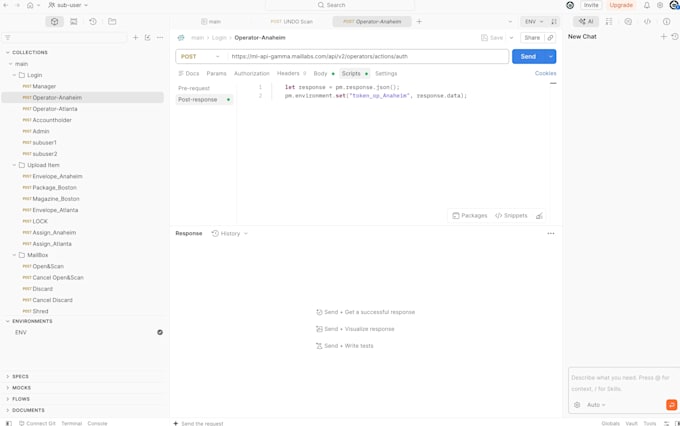Open the code snippet icon in right bar
This screenshot has width=680, height=426.
[647, 21]
